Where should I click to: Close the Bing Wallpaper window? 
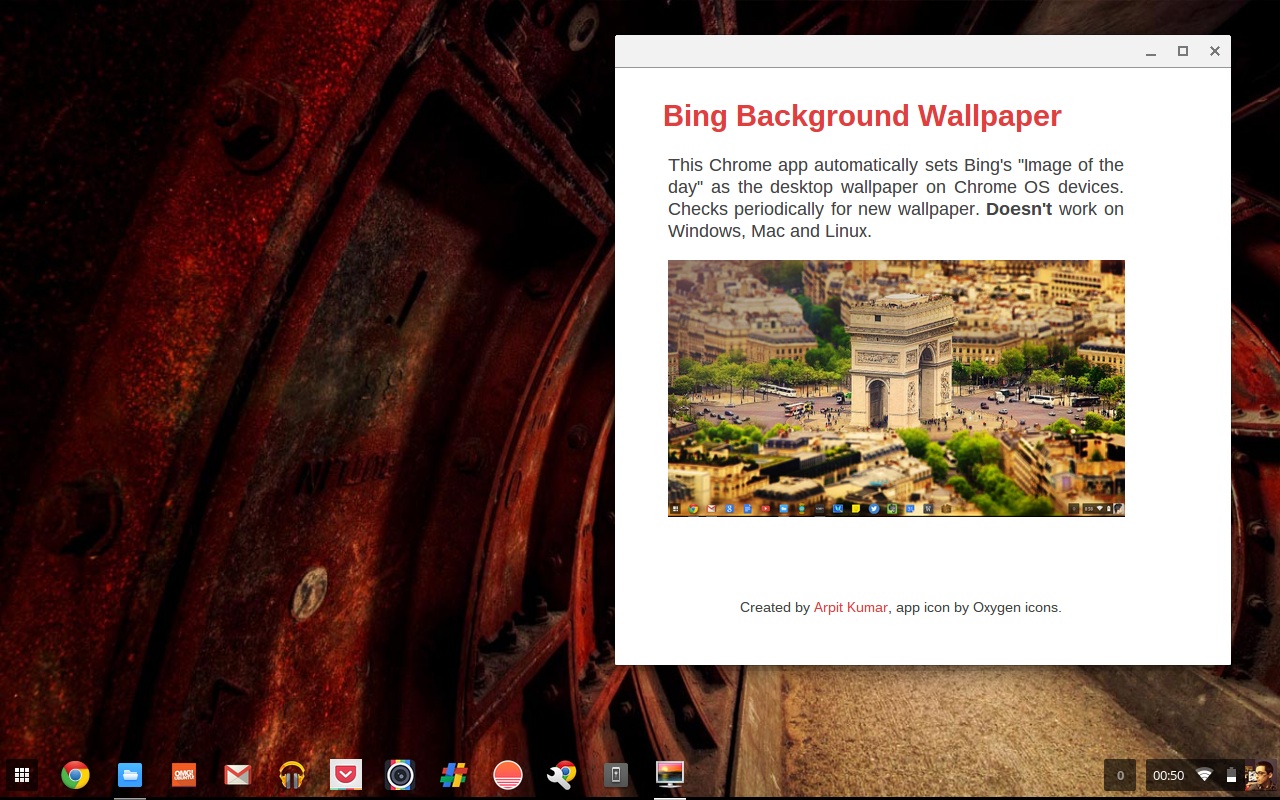pyautogui.click(x=1215, y=51)
